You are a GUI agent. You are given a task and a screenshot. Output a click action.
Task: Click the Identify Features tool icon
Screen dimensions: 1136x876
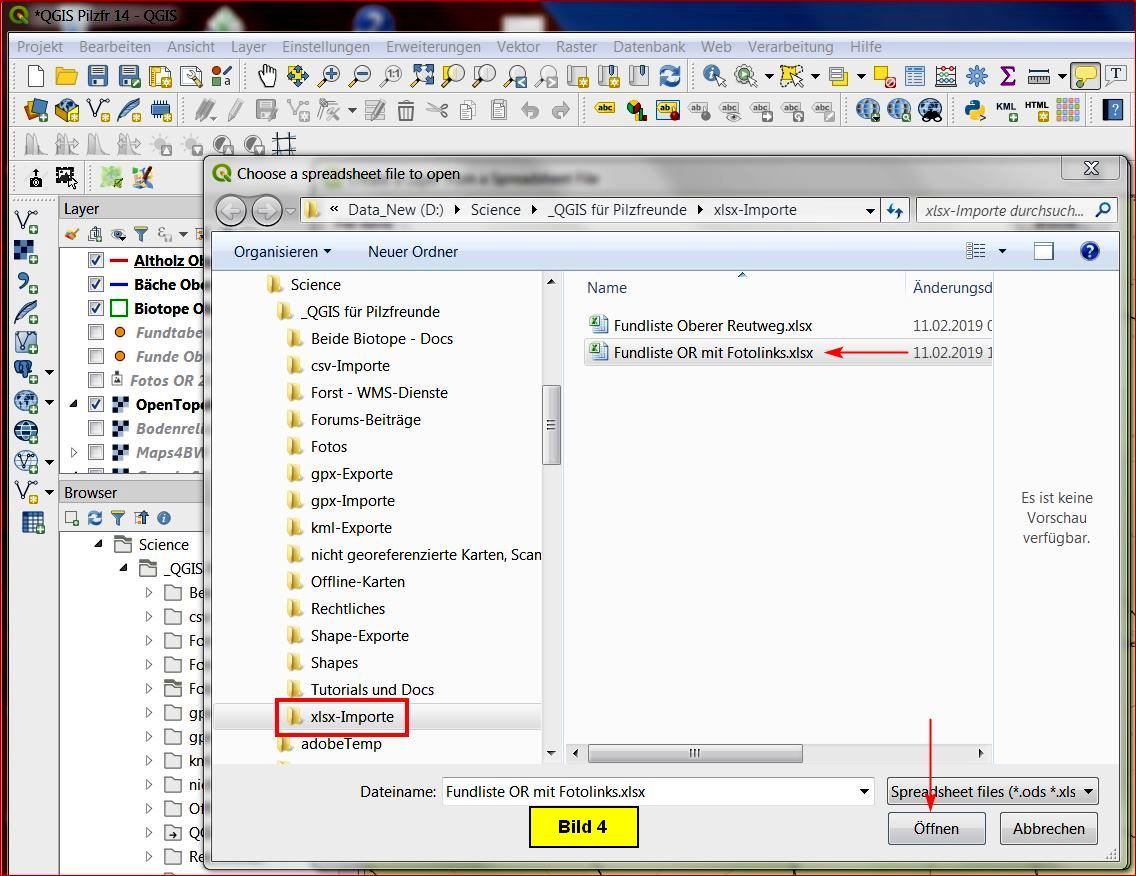[713, 76]
